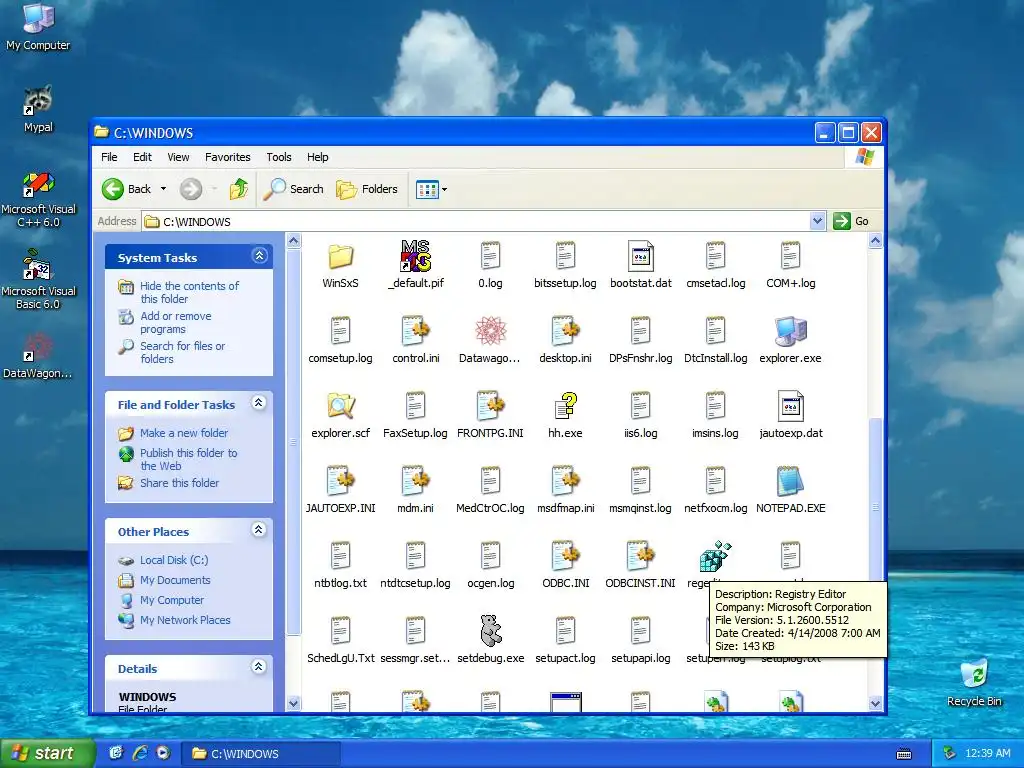Open My Documents in Other Places
Image resolution: width=1024 pixels, height=768 pixels.
(x=175, y=580)
